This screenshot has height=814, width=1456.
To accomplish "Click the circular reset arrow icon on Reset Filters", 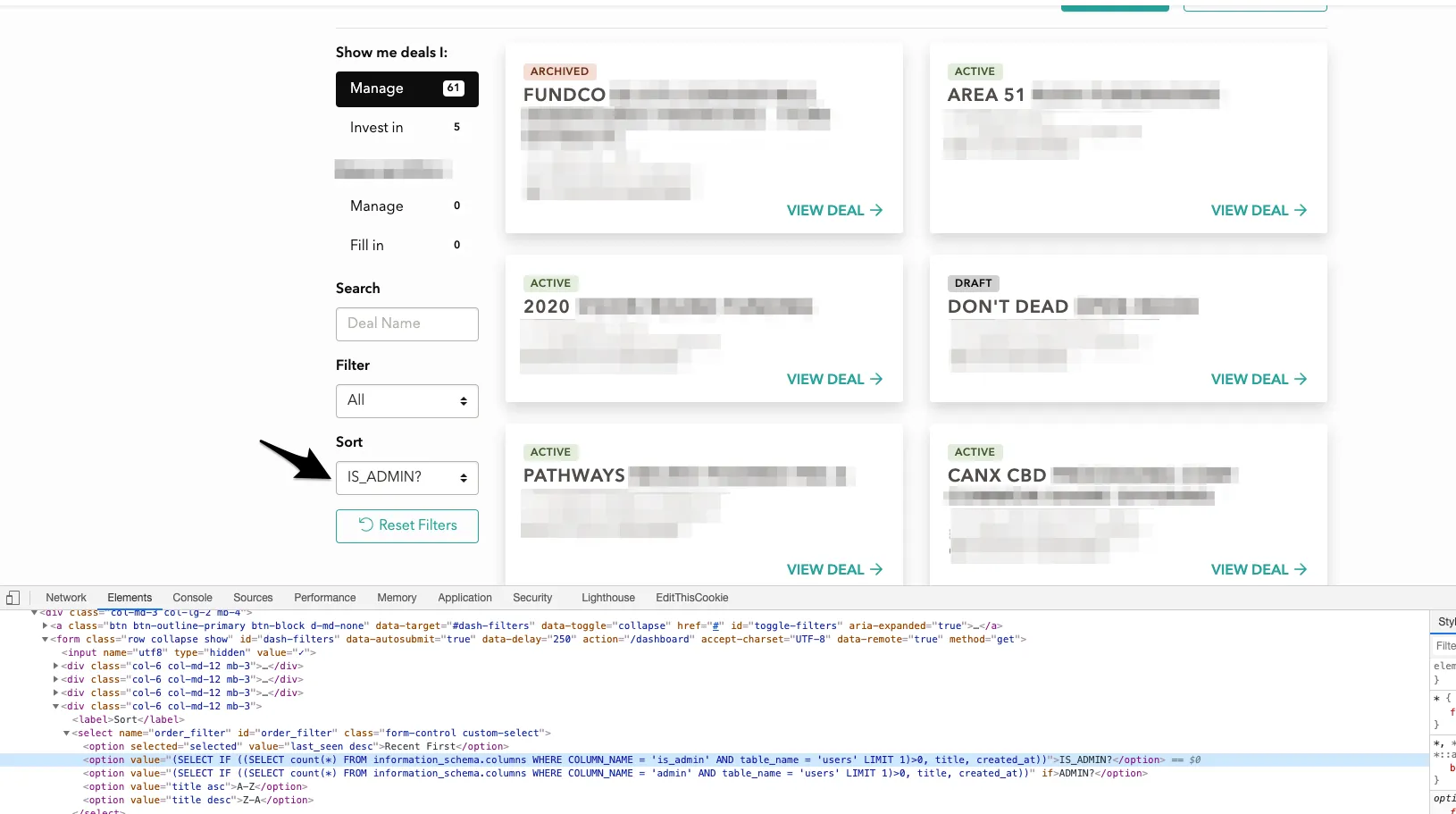I will pyautogui.click(x=366, y=525).
